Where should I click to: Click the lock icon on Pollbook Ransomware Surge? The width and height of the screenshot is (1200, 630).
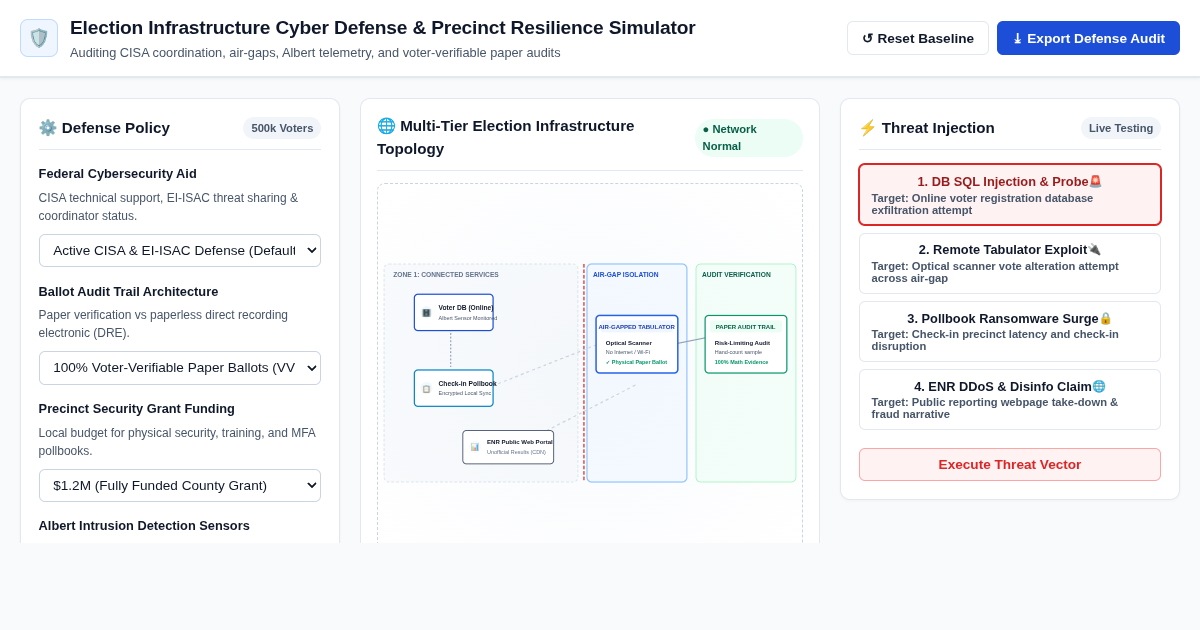(x=1105, y=319)
